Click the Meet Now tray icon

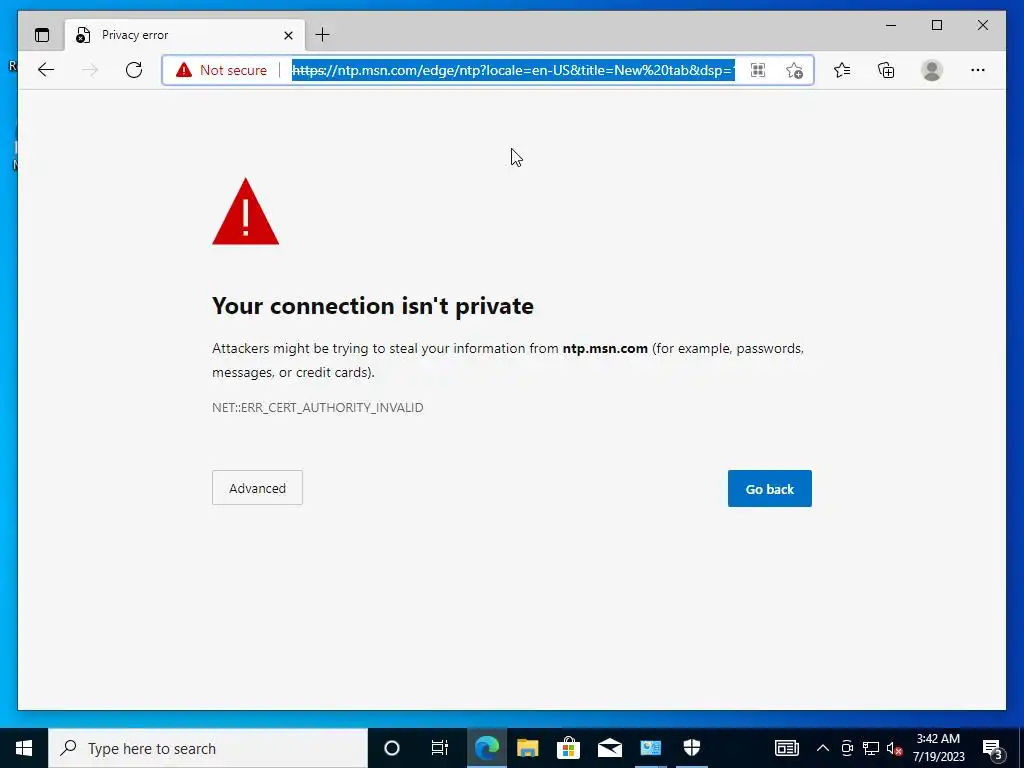847,748
